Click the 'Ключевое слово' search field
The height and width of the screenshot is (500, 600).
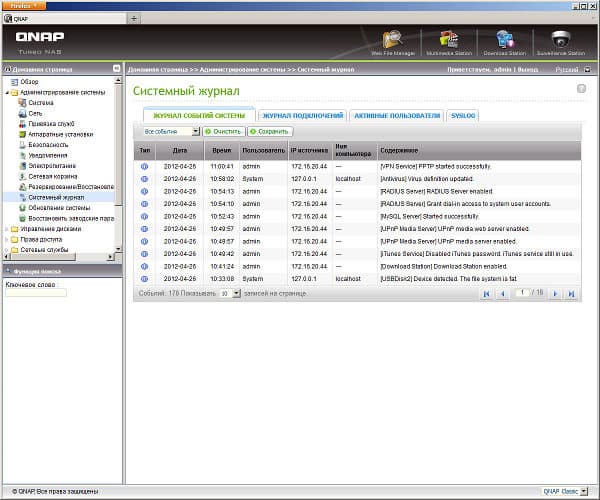[36, 293]
